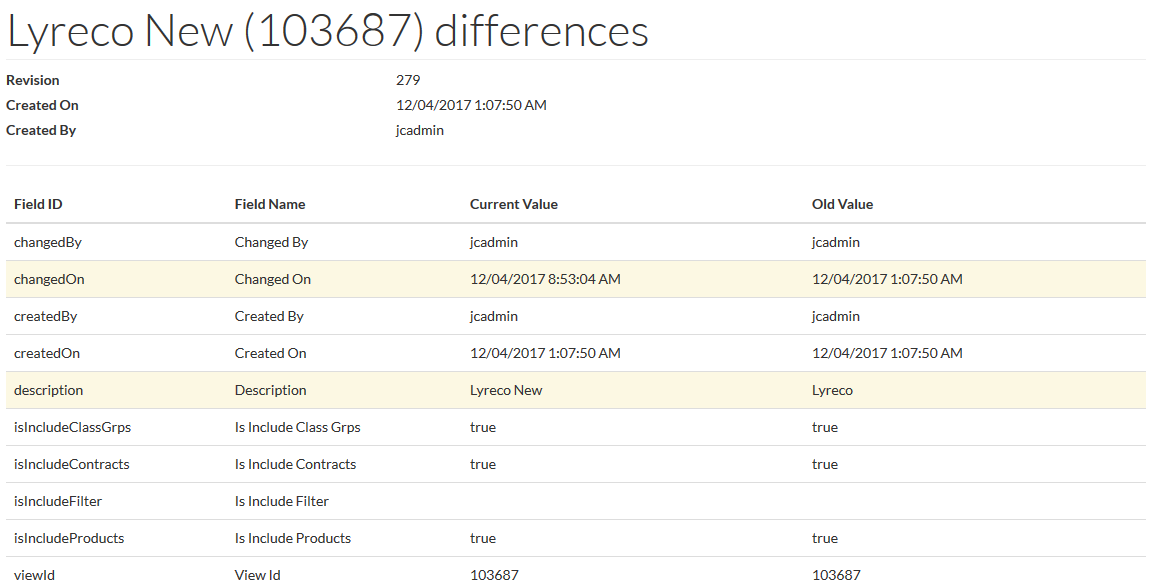Click the 'Field Name' column header
Image resolution: width=1152 pixels, height=588 pixels.
point(270,204)
